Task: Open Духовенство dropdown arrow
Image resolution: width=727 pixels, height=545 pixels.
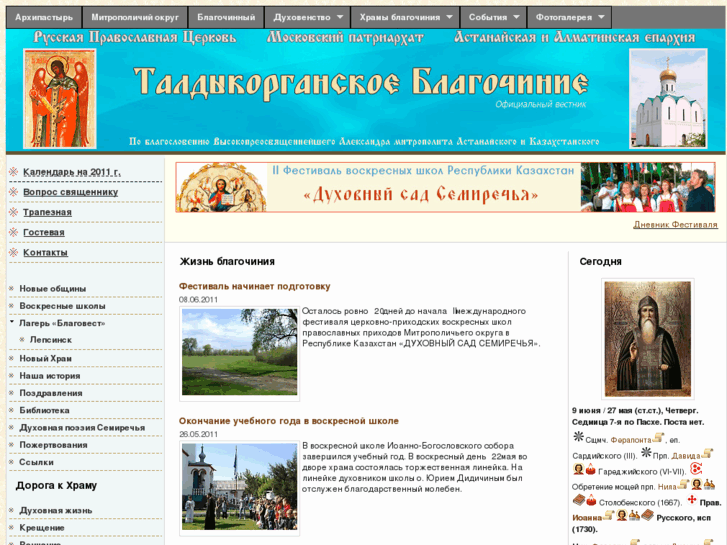Action: click(340, 17)
